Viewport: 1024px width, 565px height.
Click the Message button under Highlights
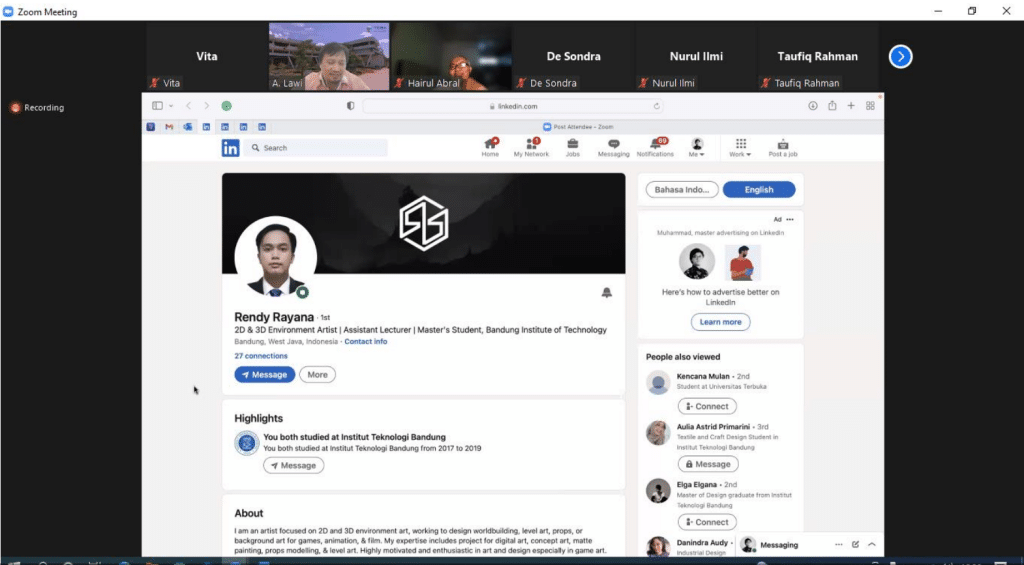coord(293,466)
